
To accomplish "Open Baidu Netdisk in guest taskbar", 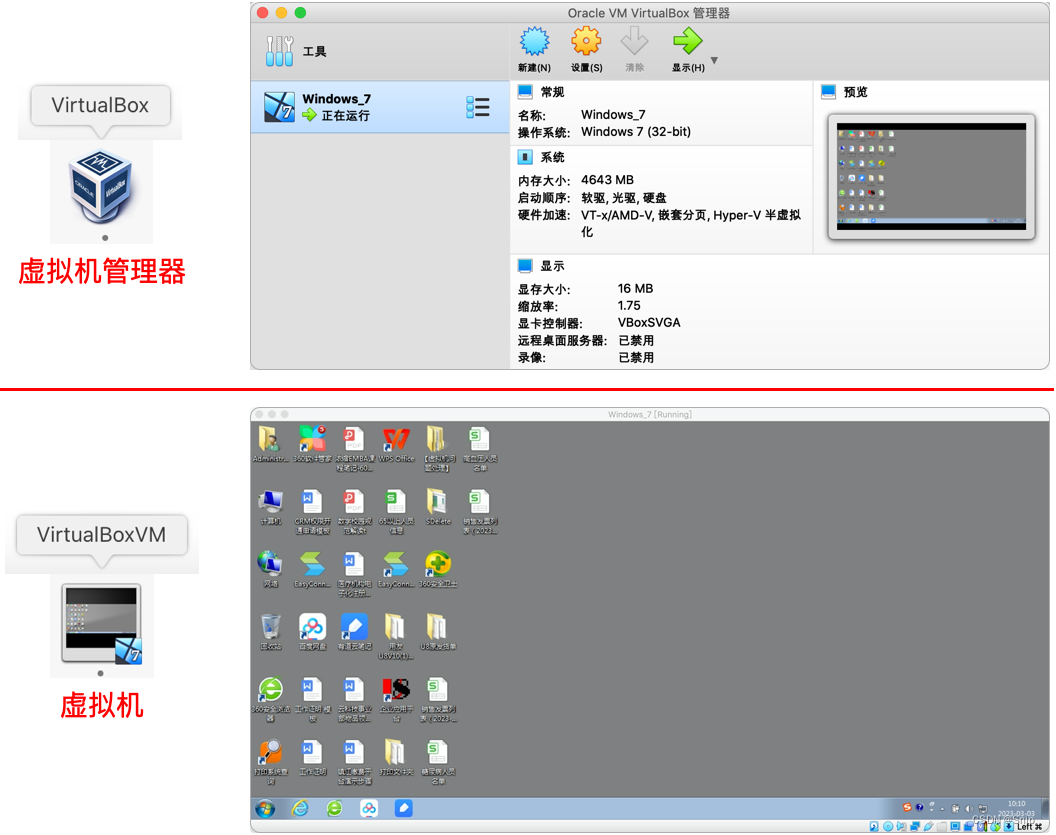I will coord(369,808).
